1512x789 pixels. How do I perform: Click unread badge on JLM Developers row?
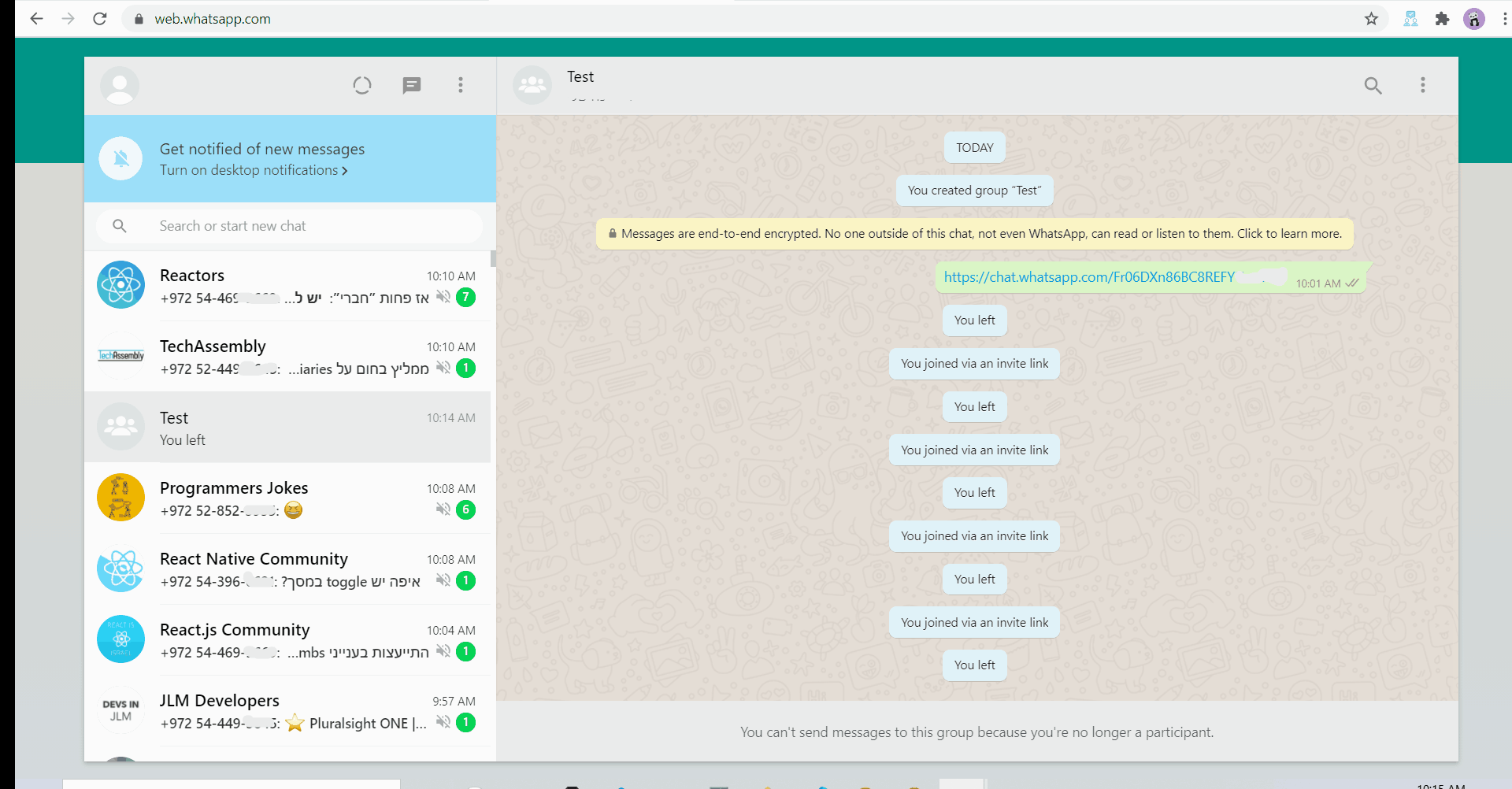click(466, 722)
